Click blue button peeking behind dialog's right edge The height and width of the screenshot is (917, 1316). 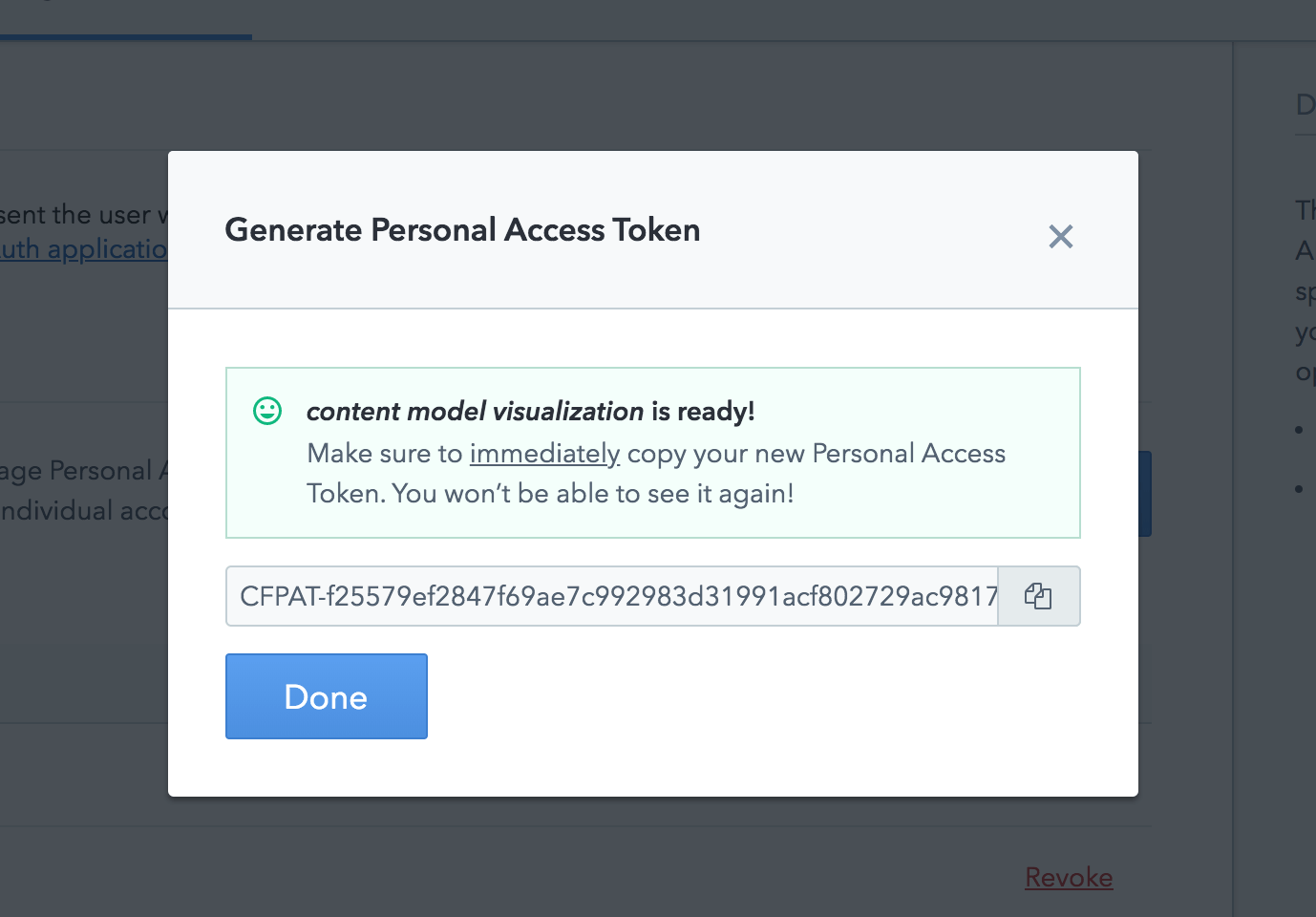point(1145,494)
